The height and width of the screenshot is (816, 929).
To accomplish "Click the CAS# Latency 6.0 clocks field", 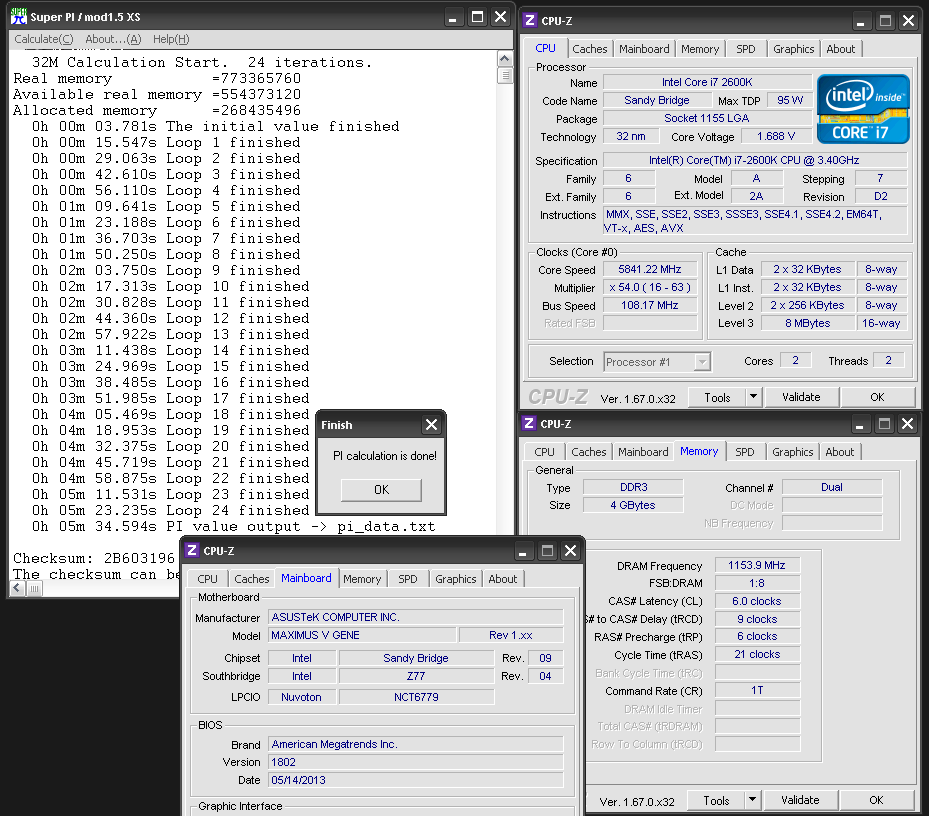I will tap(757, 601).
